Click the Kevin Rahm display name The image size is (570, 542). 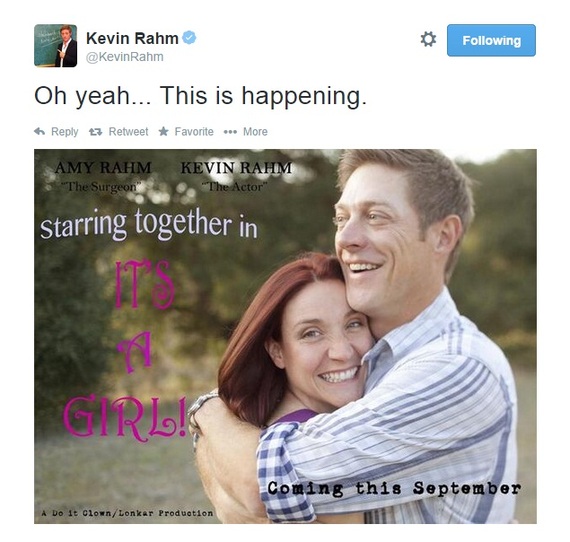pos(132,38)
